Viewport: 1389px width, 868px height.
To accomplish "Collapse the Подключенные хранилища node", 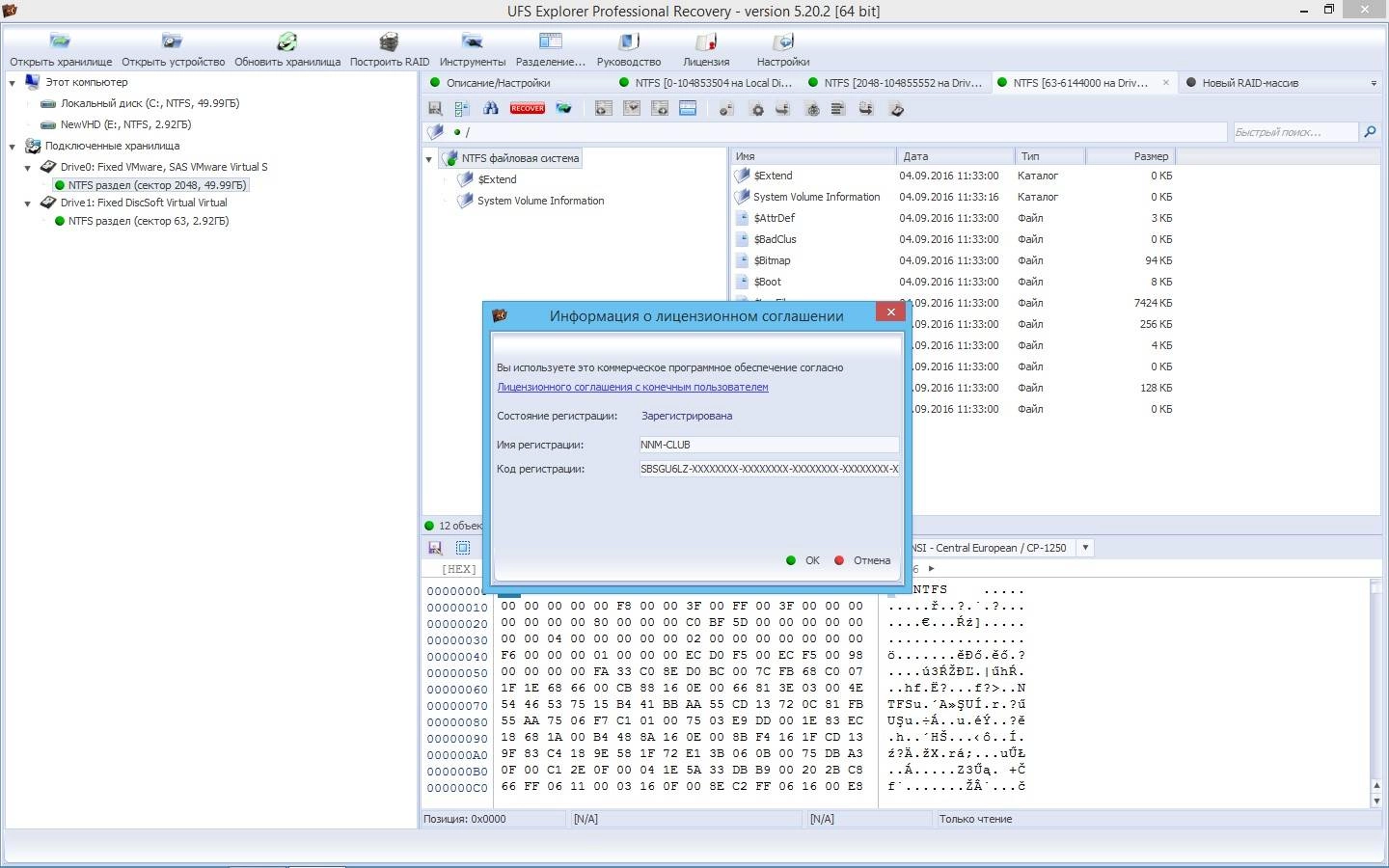I will [x=12, y=147].
